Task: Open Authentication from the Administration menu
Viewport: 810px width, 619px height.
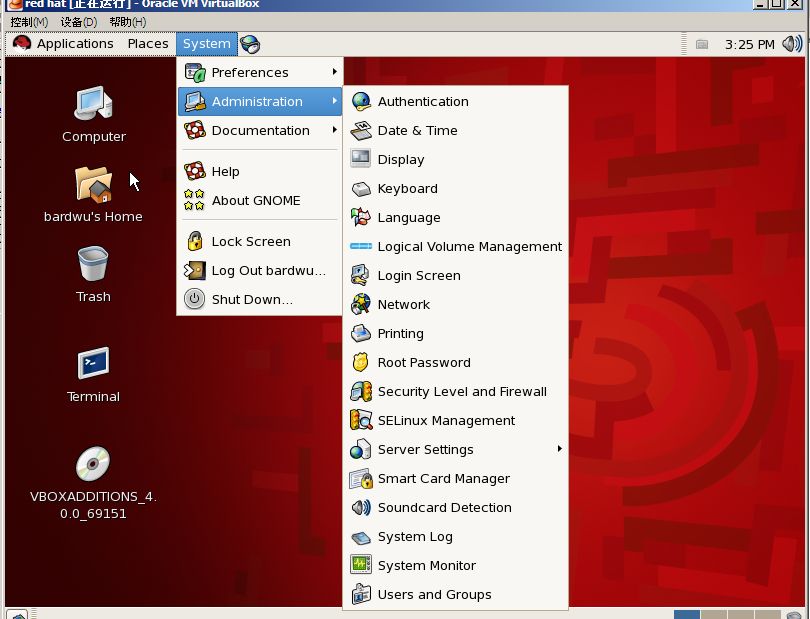Action: [x=455, y=101]
